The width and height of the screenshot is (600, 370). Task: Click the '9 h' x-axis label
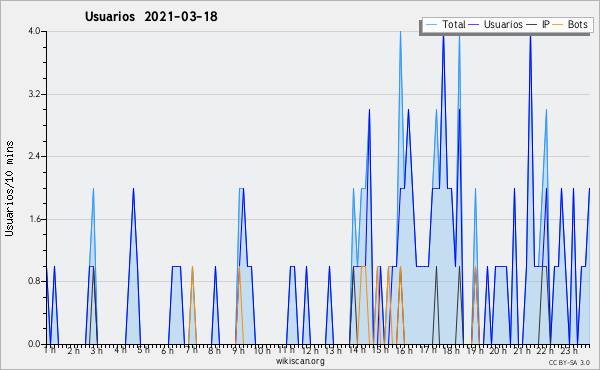(239, 350)
